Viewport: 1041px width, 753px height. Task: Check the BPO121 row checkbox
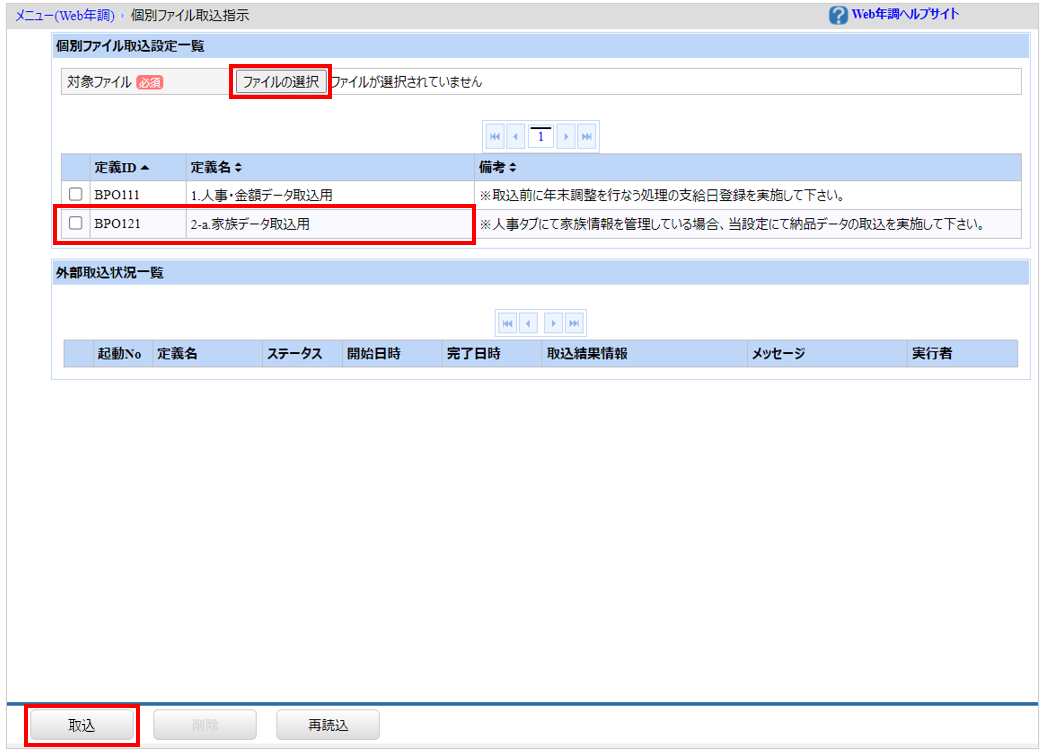76,222
